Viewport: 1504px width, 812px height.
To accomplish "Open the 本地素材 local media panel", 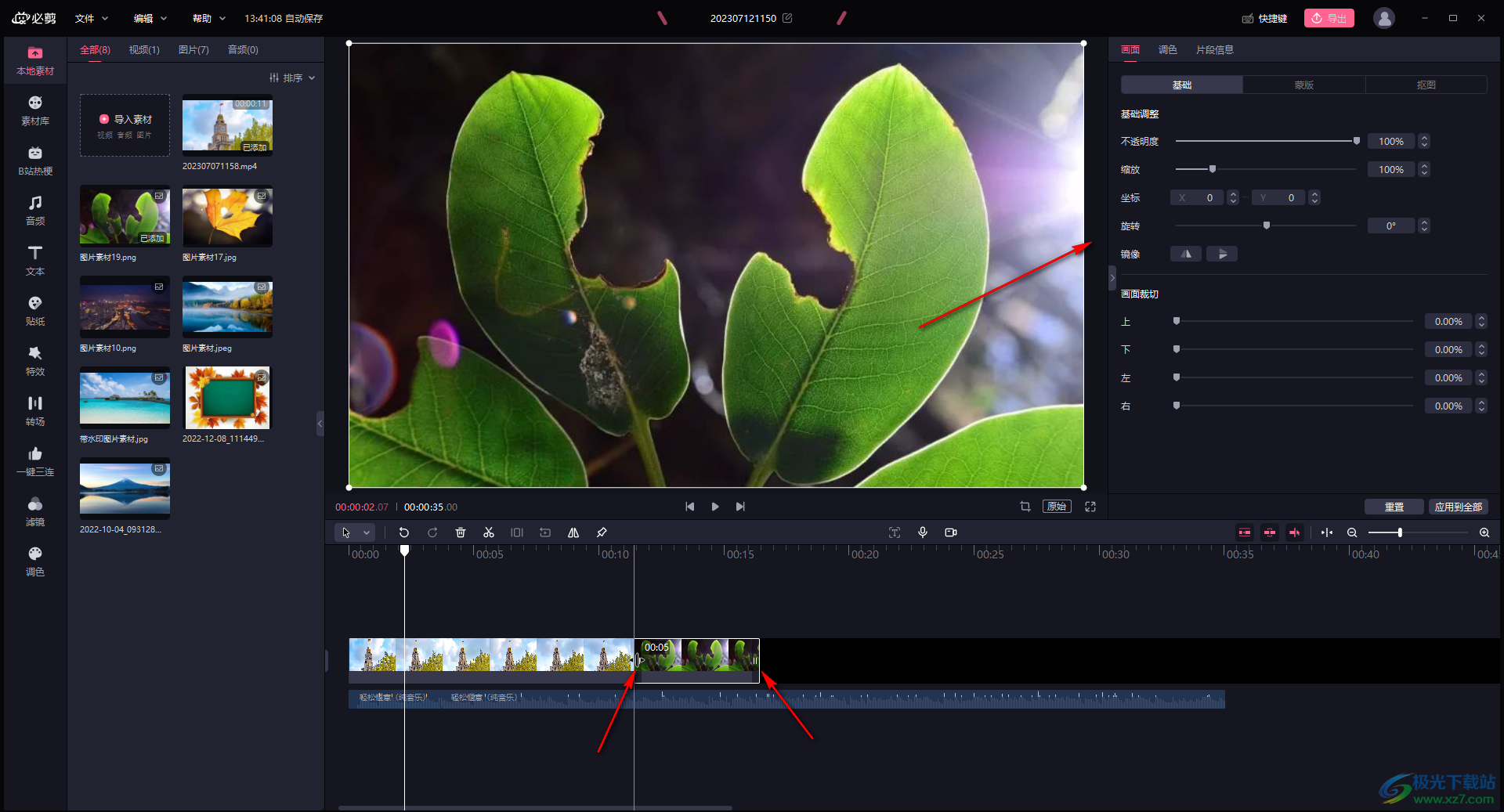I will click(35, 61).
